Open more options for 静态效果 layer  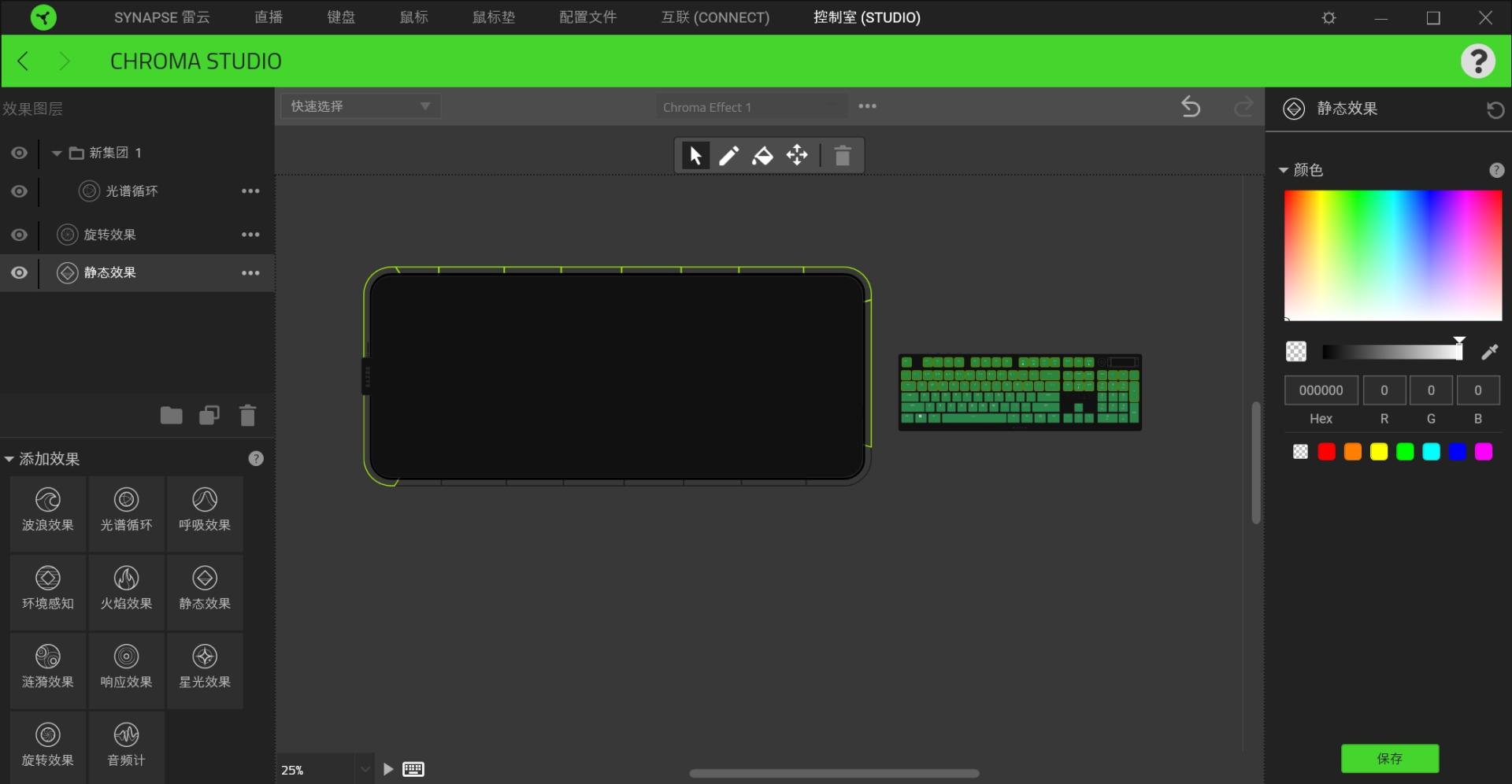click(250, 273)
